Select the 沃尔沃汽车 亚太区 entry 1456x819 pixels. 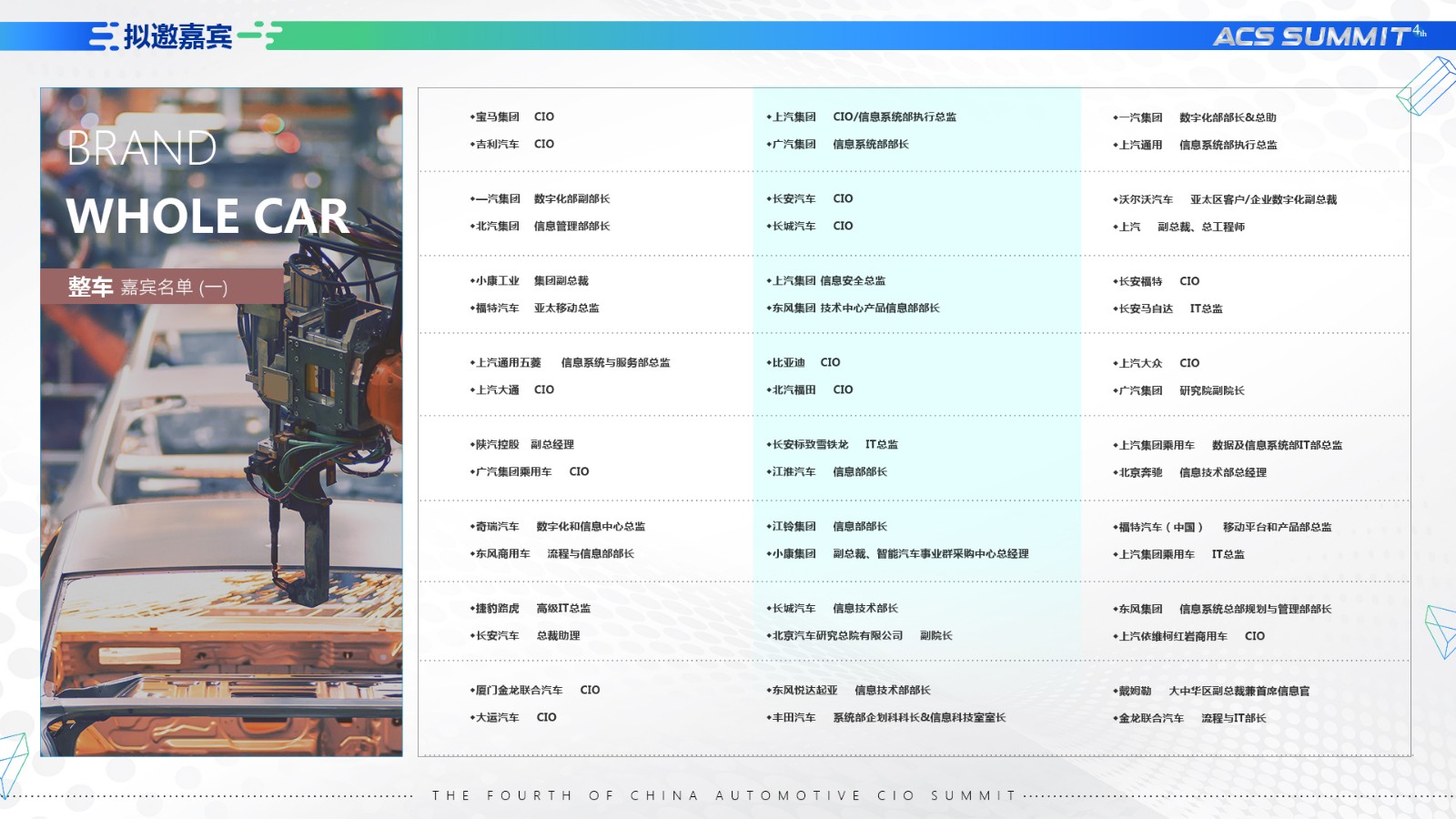coord(1225,199)
